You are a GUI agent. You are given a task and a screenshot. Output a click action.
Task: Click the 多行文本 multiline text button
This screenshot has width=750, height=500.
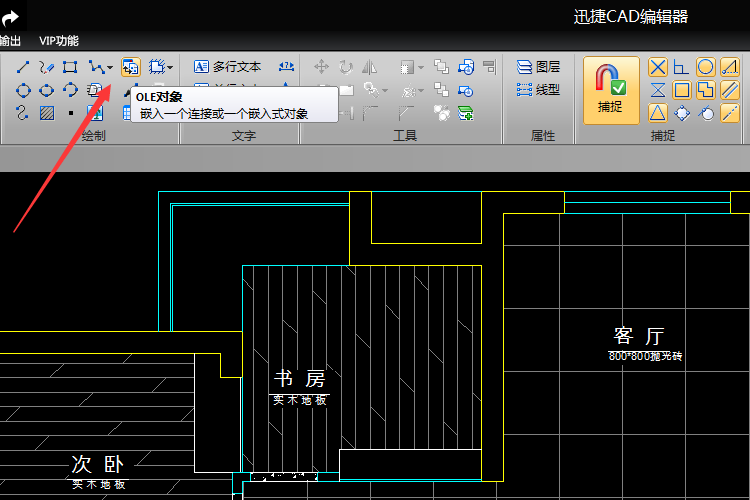227,67
